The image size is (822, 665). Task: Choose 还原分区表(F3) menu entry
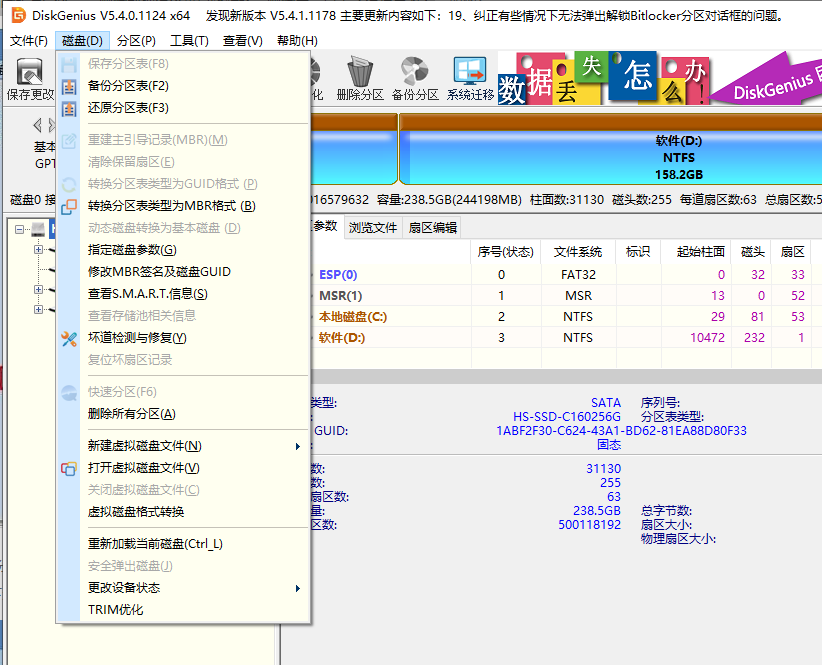(130, 109)
